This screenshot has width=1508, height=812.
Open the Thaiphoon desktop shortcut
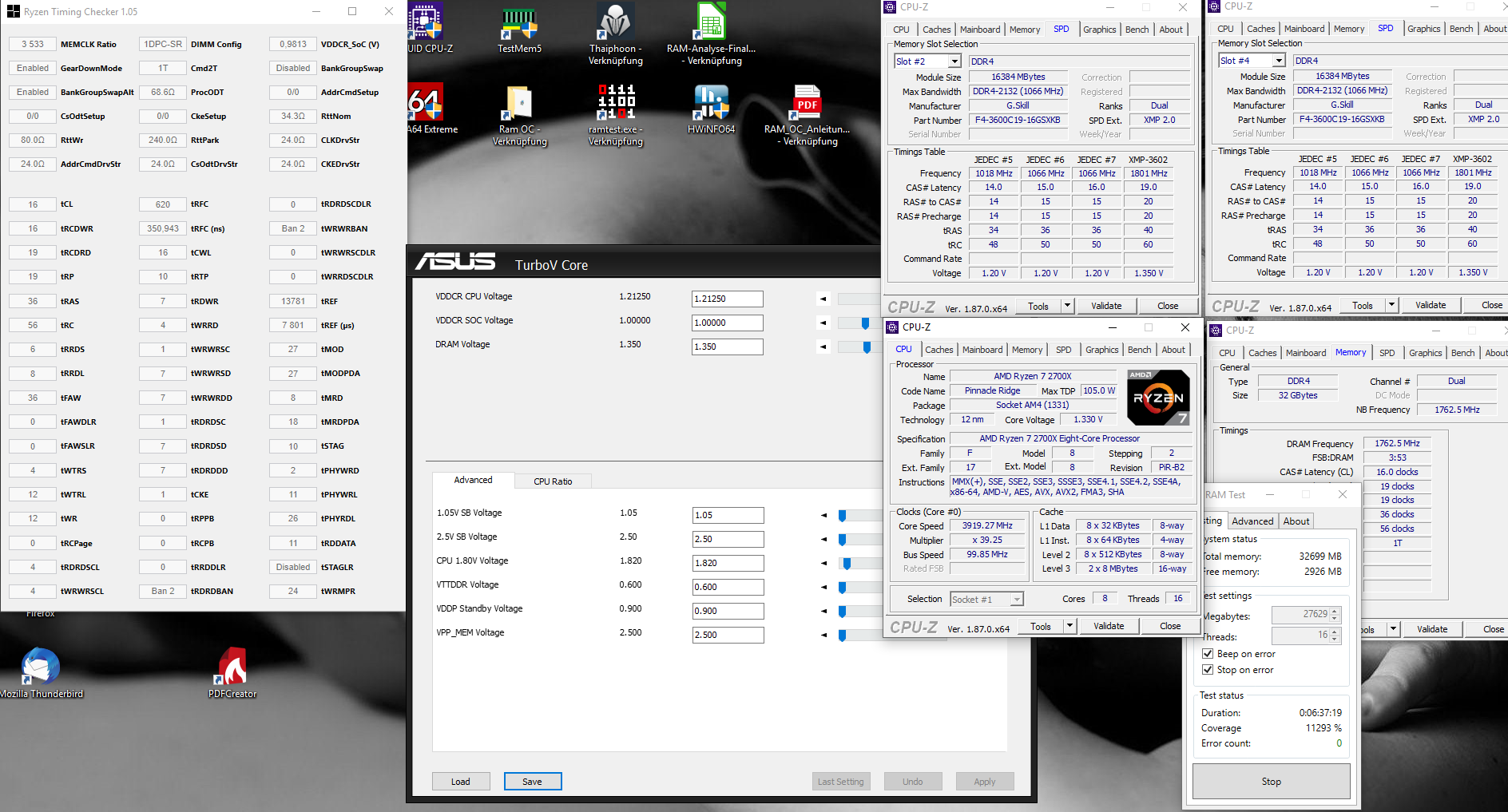tap(615, 34)
